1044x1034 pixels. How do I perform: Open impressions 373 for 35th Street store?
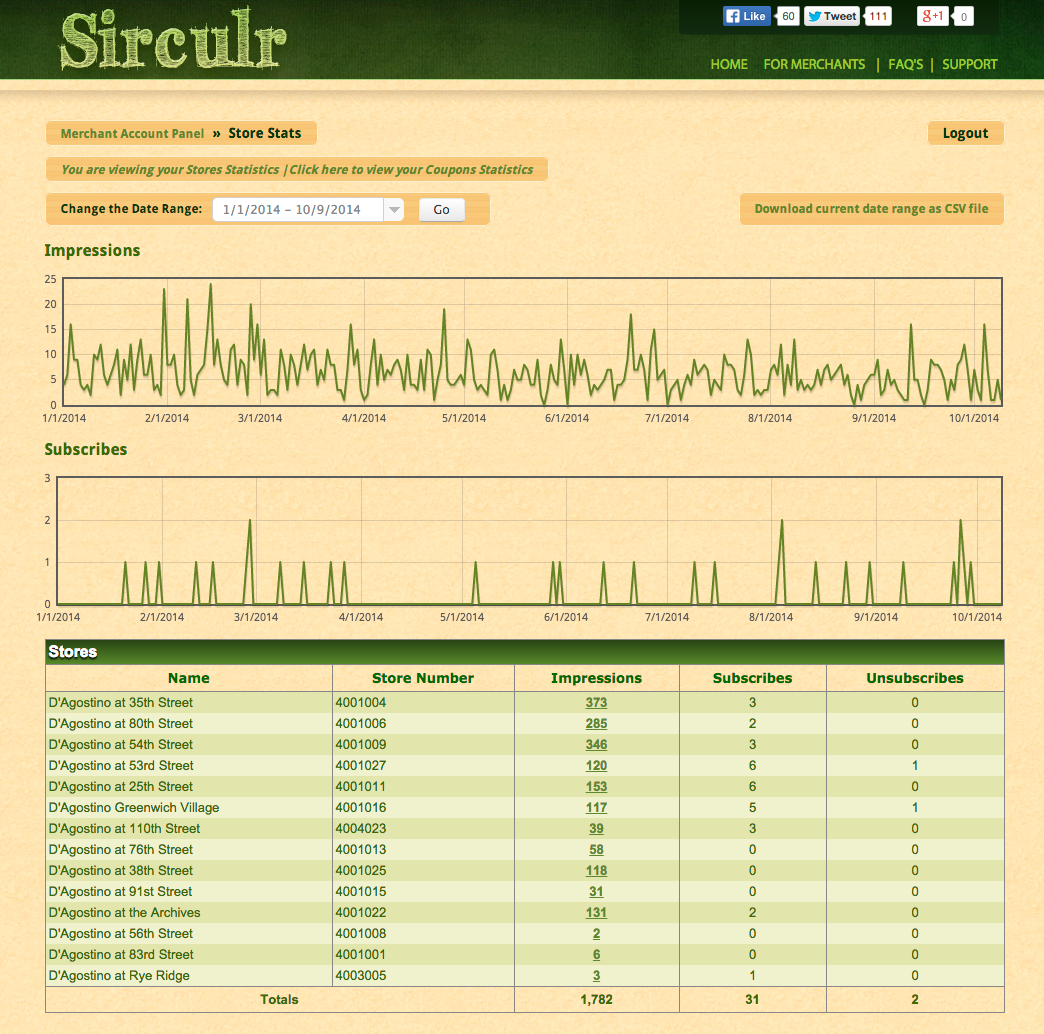click(x=596, y=702)
